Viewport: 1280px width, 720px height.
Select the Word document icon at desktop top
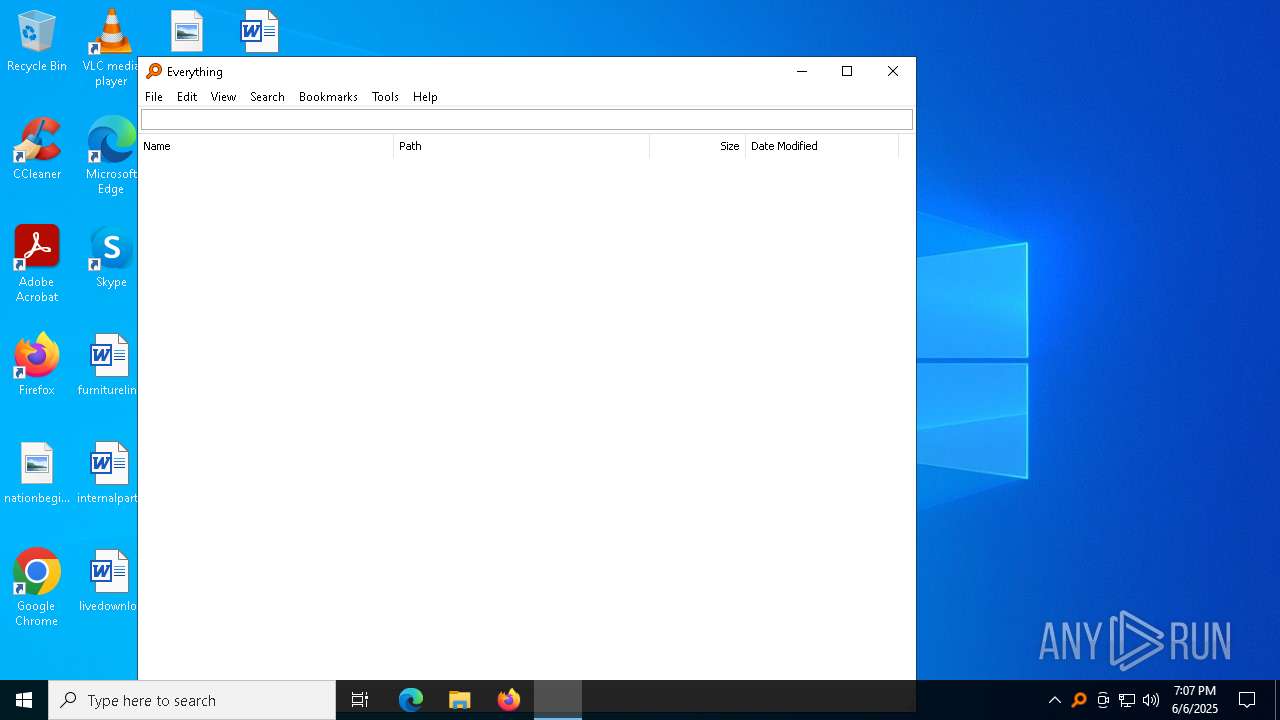pyautogui.click(x=259, y=31)
